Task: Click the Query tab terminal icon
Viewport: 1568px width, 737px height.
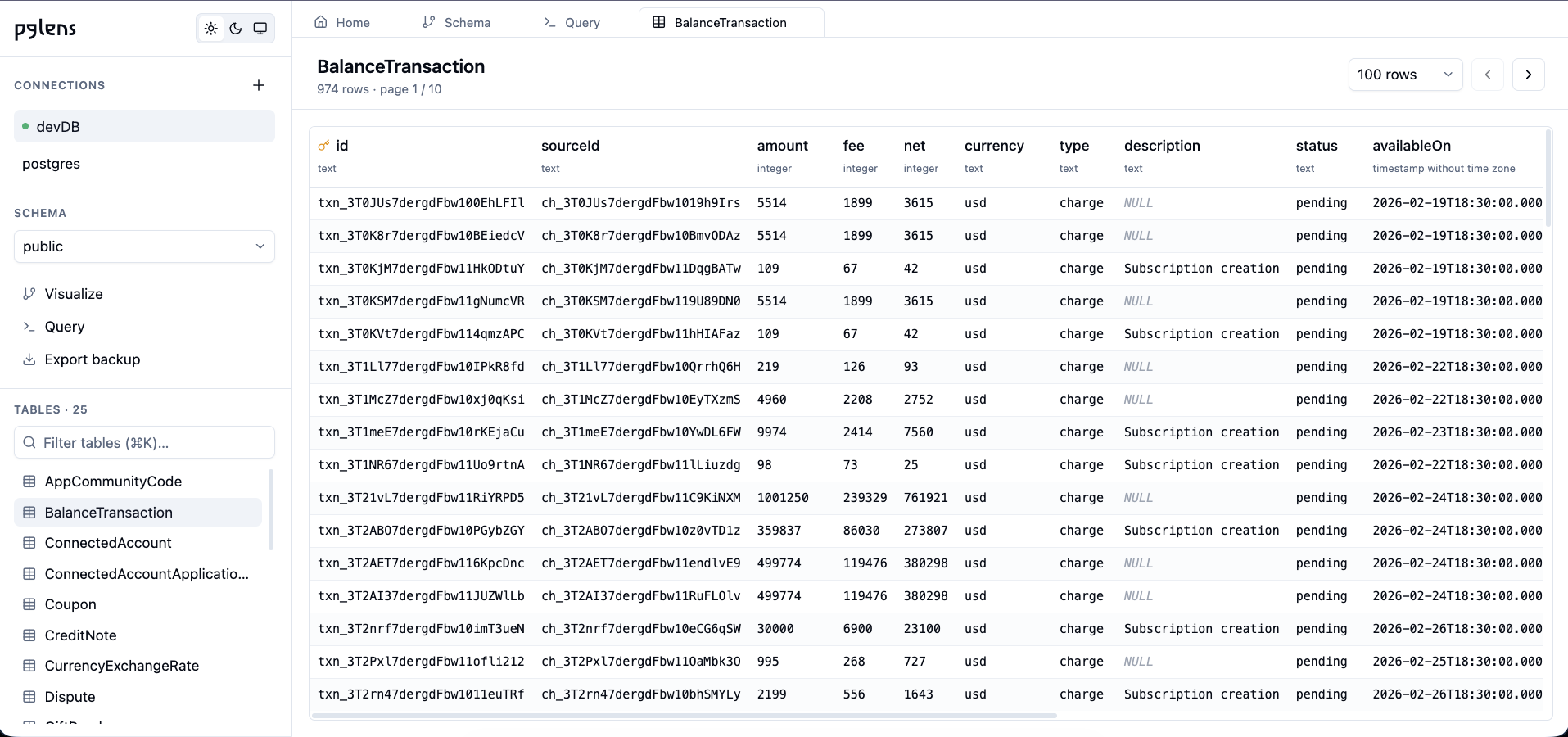Action: pos(550,22)
